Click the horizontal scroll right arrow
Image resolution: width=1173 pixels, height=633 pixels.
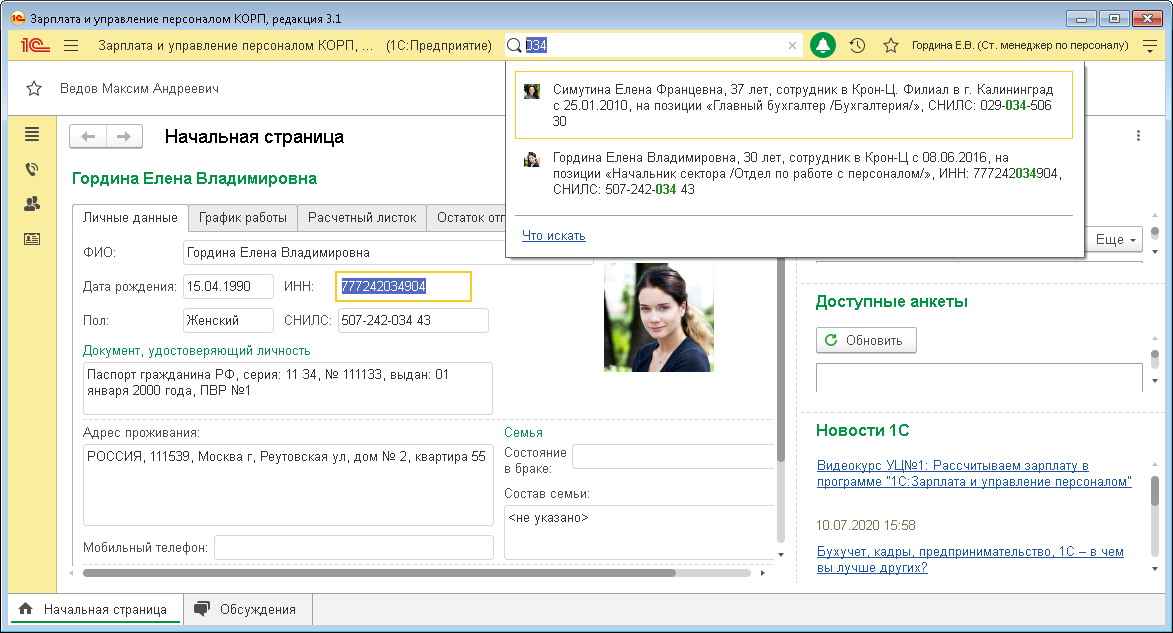pos(762,573)
